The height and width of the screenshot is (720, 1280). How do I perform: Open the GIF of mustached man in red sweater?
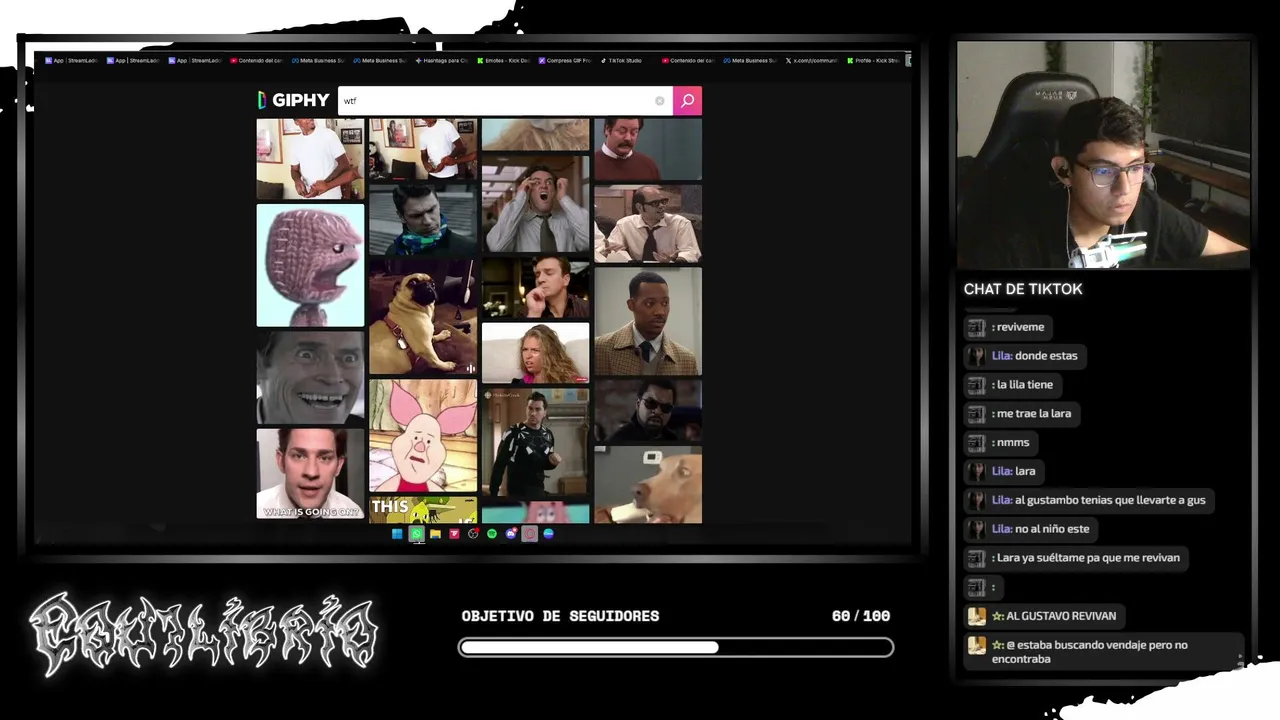click(x=648, y=149)
